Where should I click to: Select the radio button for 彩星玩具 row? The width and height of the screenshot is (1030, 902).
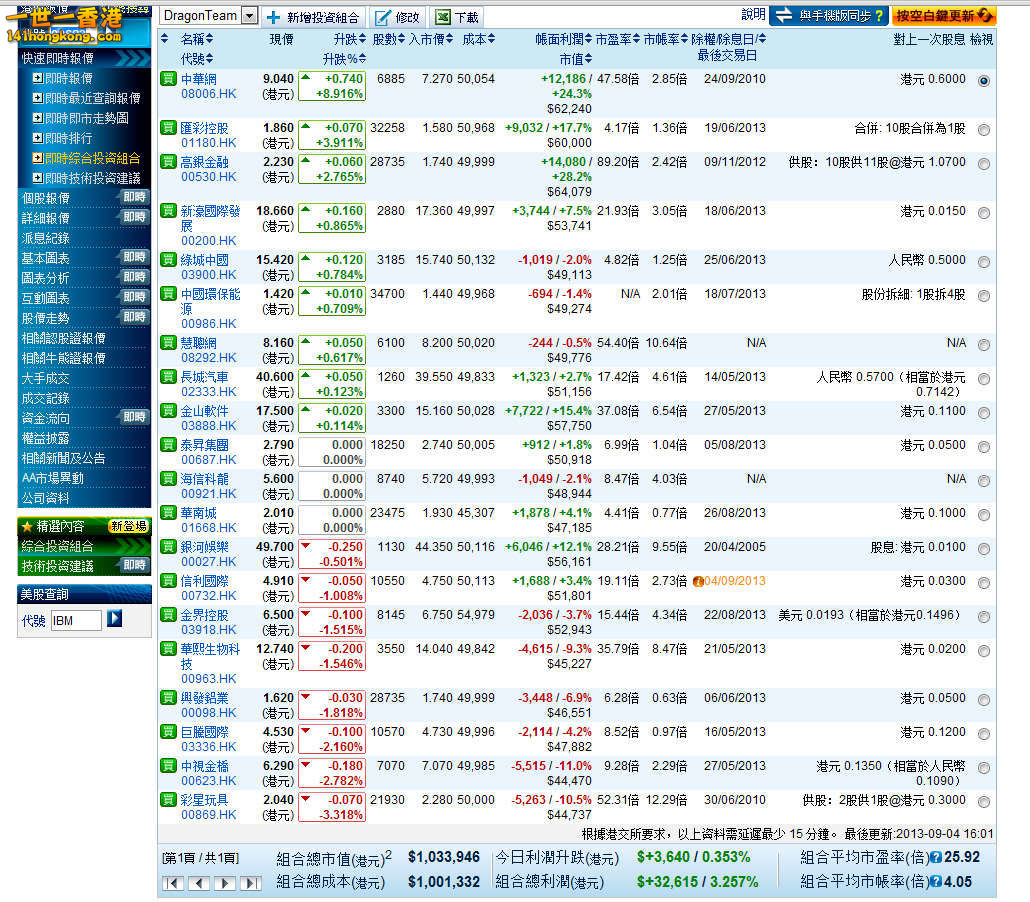(x=983, y=801)
